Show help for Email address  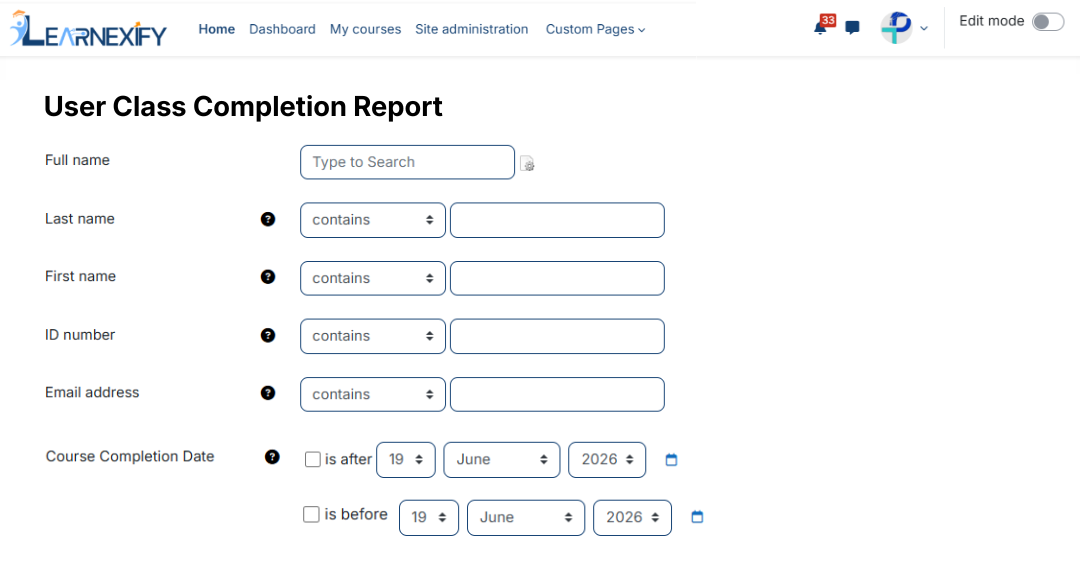[268, 393]
